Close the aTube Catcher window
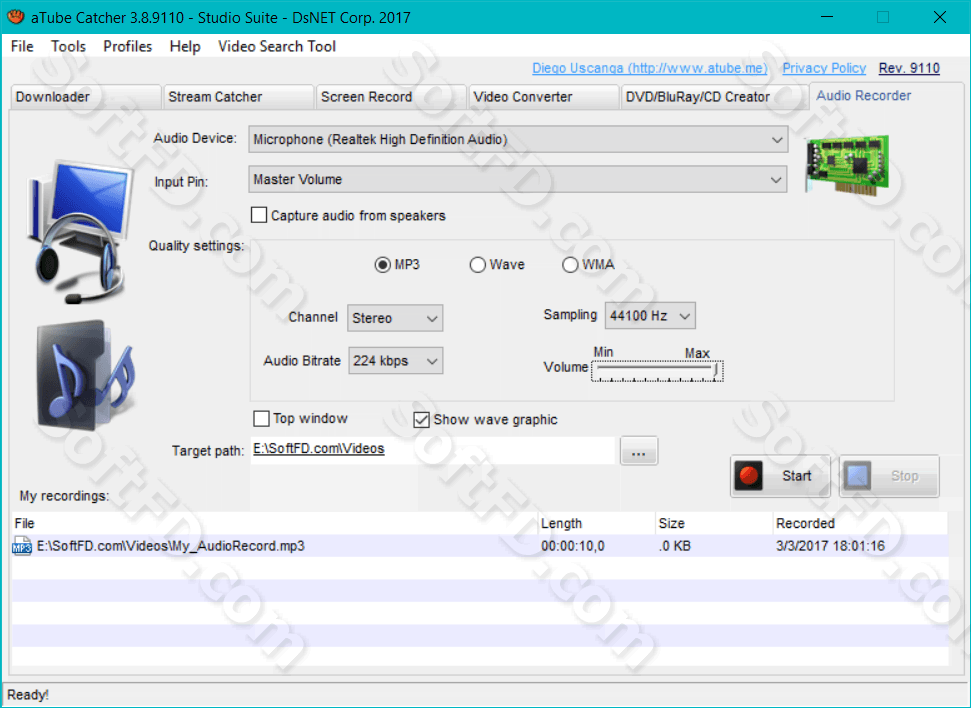Image resolution: width=971 pixels, height=708 pixels. [939, 17]
